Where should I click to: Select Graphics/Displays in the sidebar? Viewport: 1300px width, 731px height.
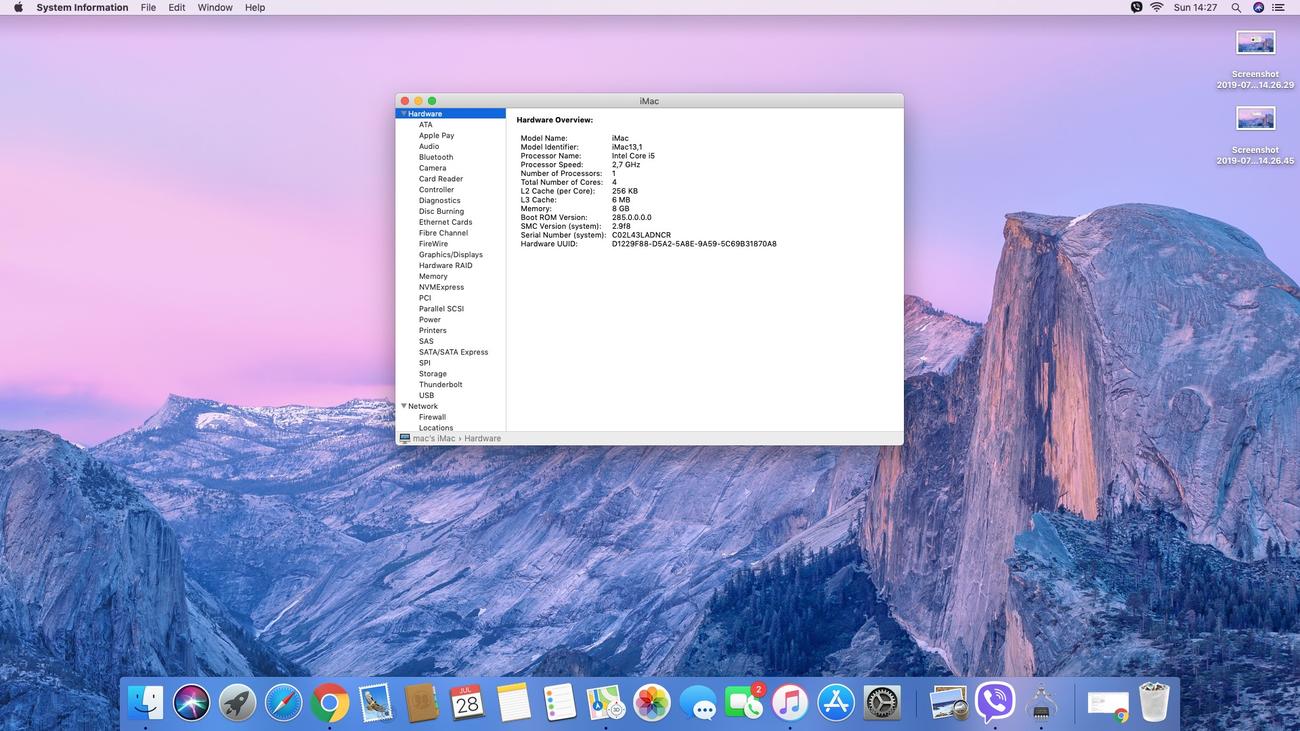pyautogui.click(x=451, y=255)
